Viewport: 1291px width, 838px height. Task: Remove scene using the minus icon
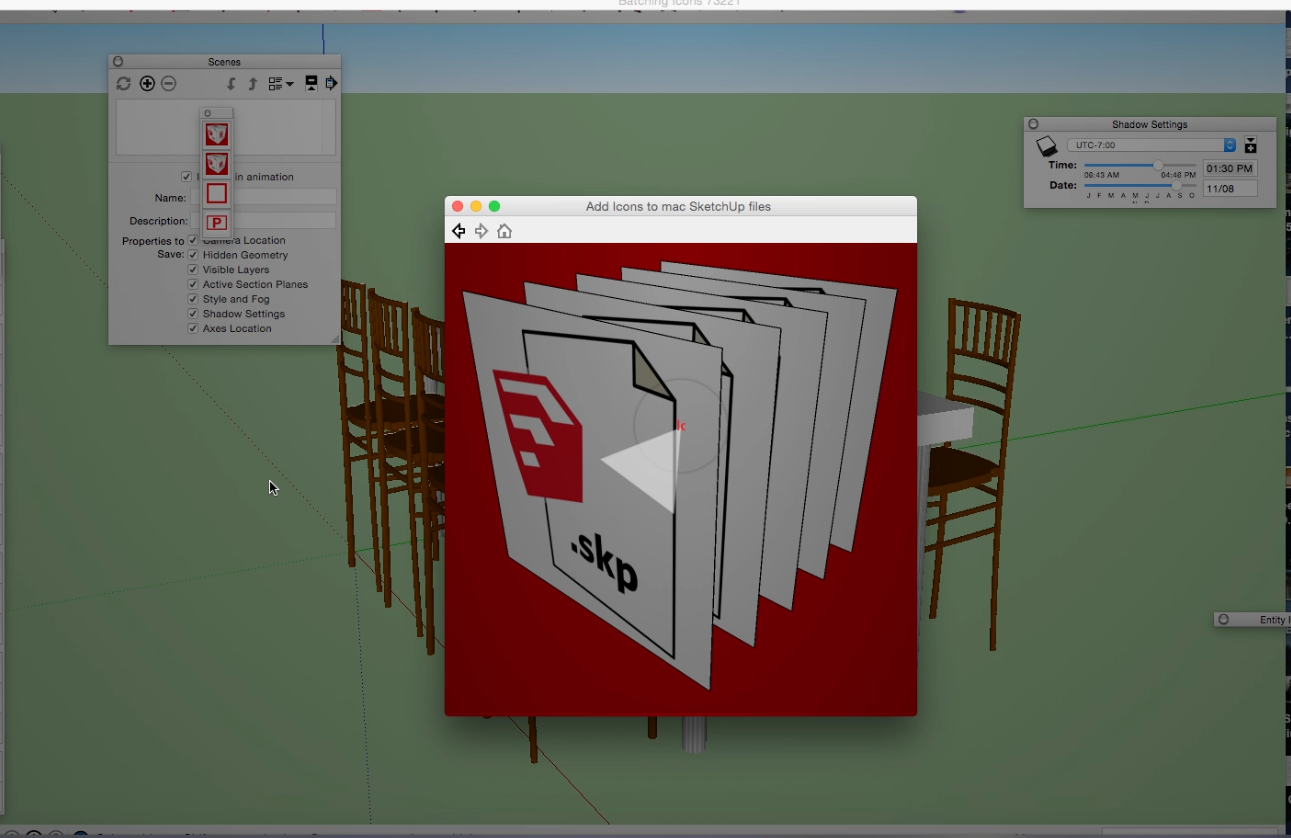[169, 84]
